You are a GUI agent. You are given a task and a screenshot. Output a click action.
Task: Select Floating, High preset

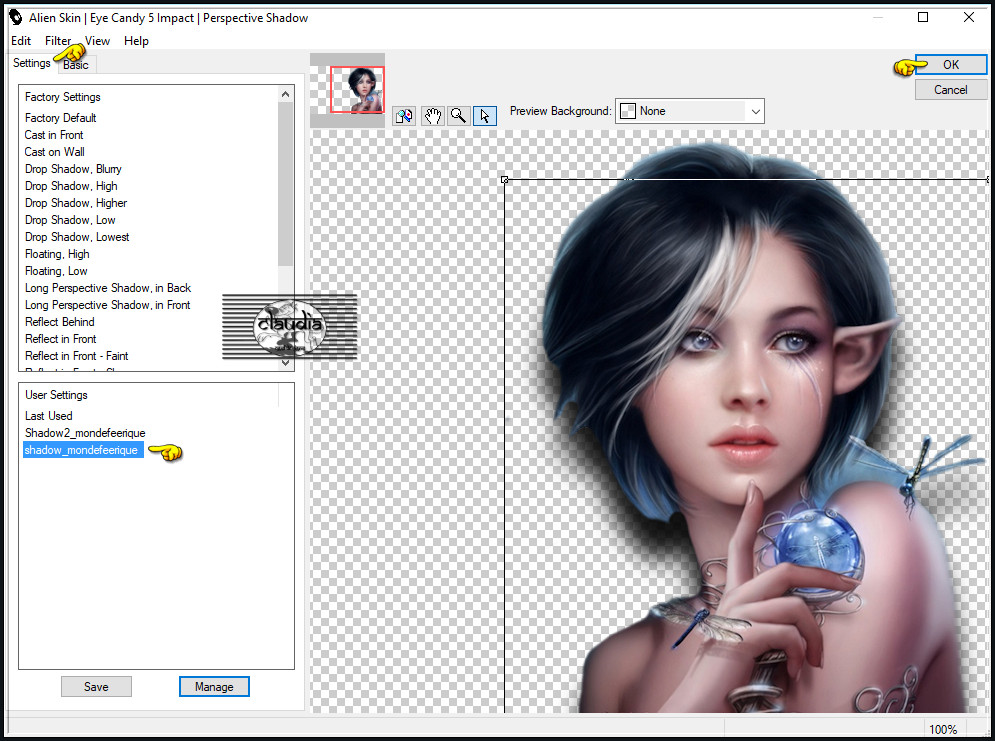tap(57, 254)
